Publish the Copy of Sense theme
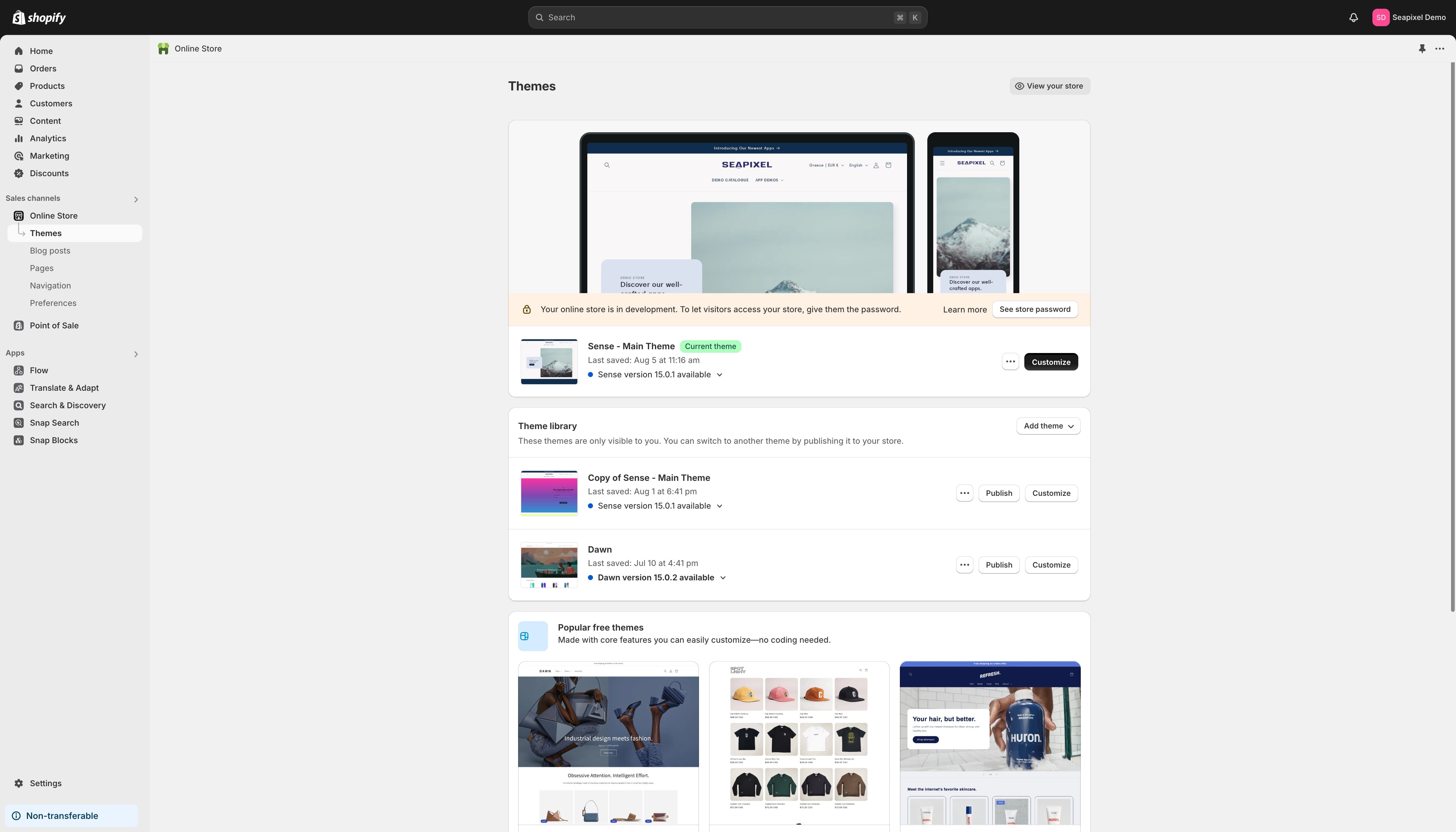Viewport: 1456px width, 832px height. point(999,493)
